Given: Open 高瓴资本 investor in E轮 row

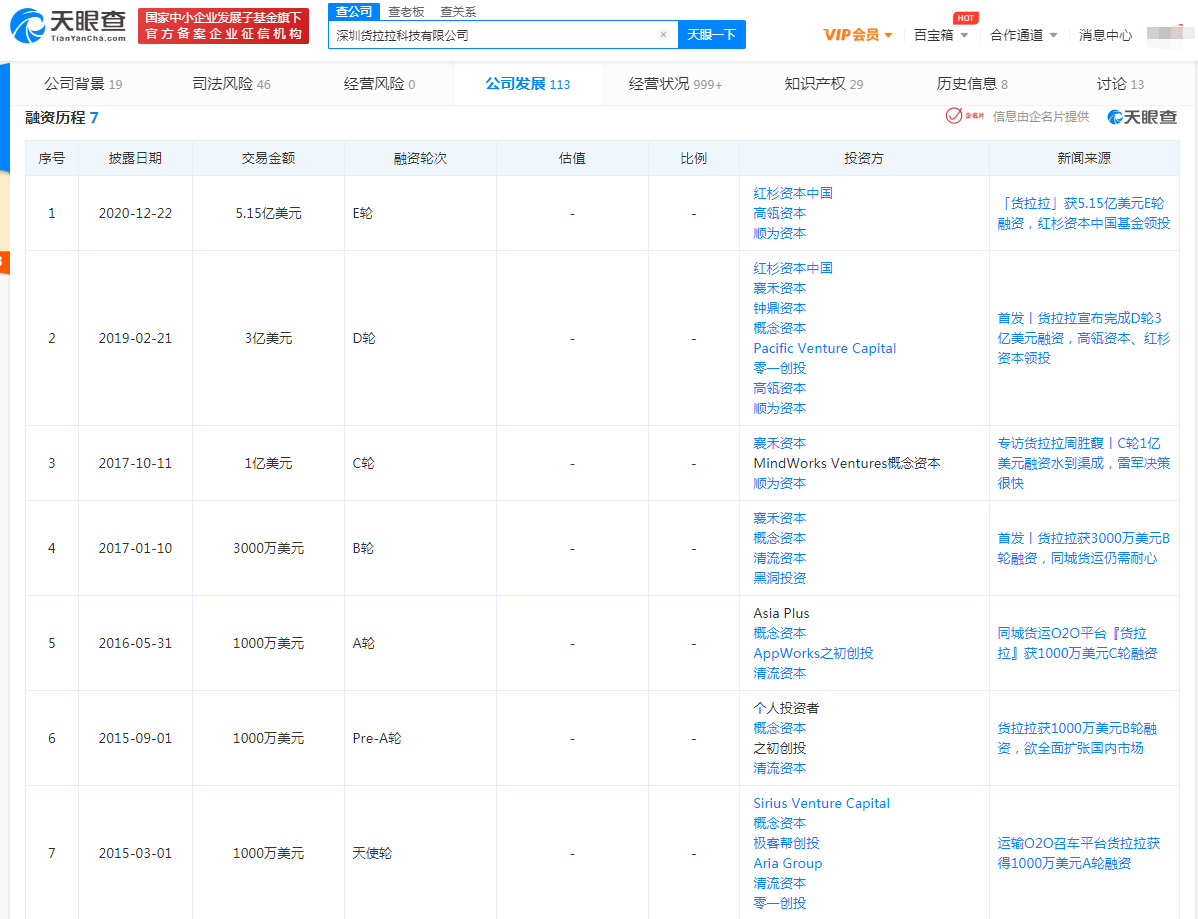Looking at the screenshot, I should point(779,213).
